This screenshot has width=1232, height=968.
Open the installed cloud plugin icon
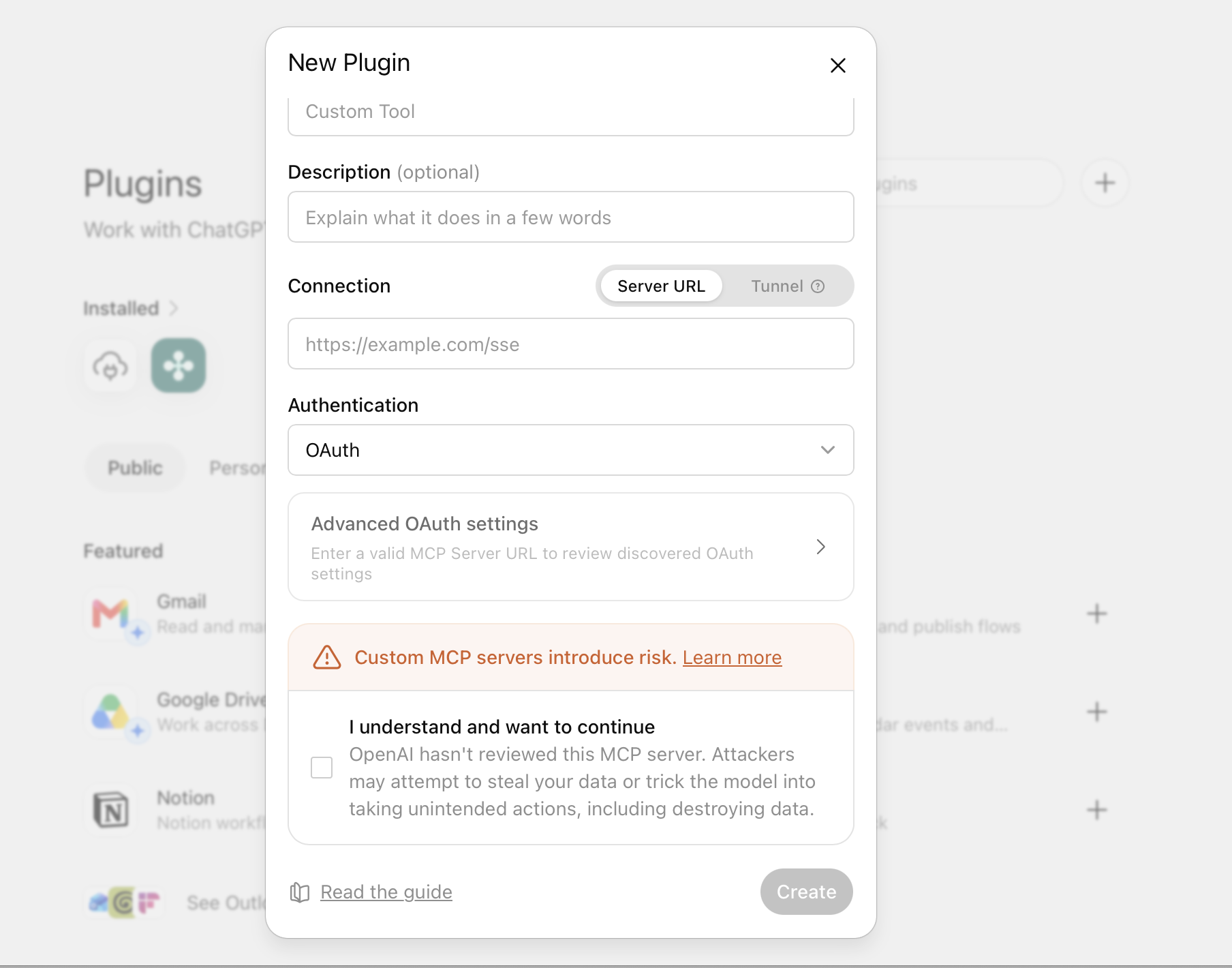pos(110,365)
